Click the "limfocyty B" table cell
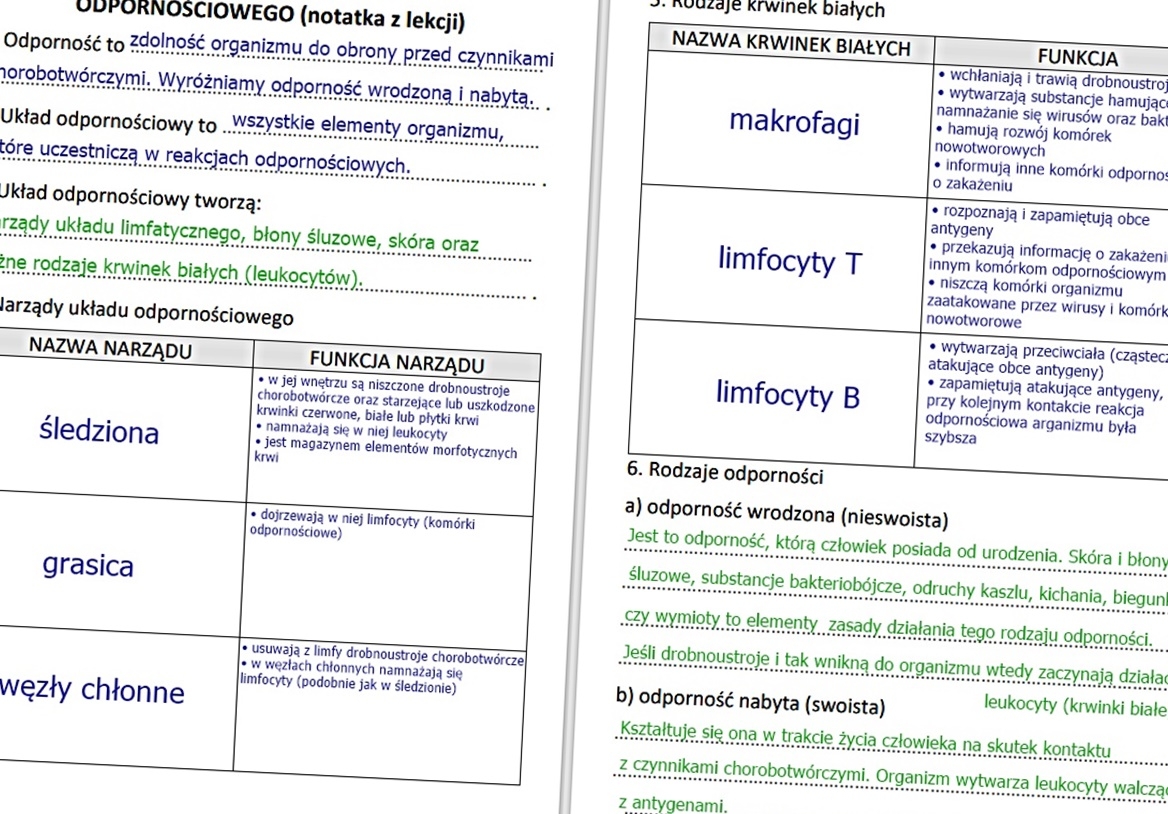1168x814 pixels. coord(787,394)
